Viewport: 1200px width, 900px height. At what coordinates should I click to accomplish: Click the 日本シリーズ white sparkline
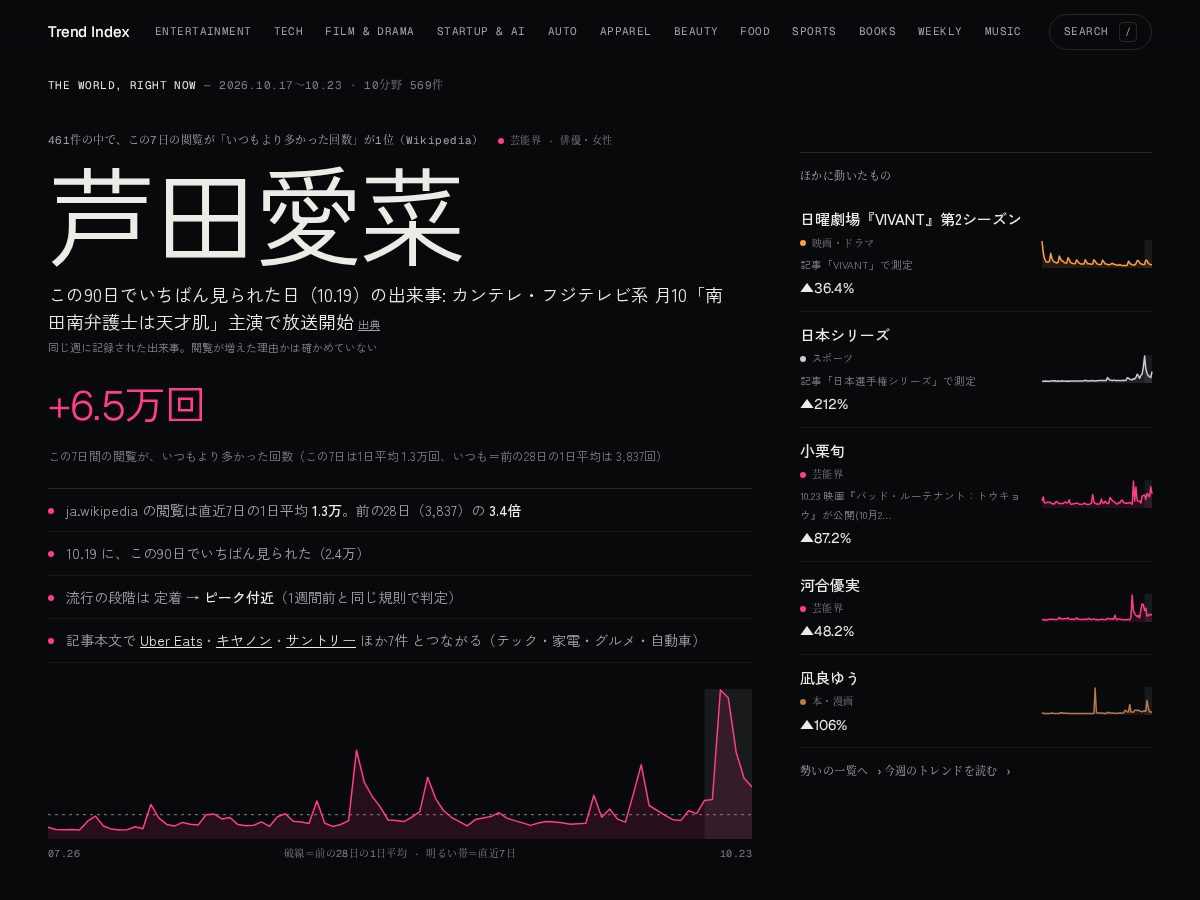(x=1097, y=369)
